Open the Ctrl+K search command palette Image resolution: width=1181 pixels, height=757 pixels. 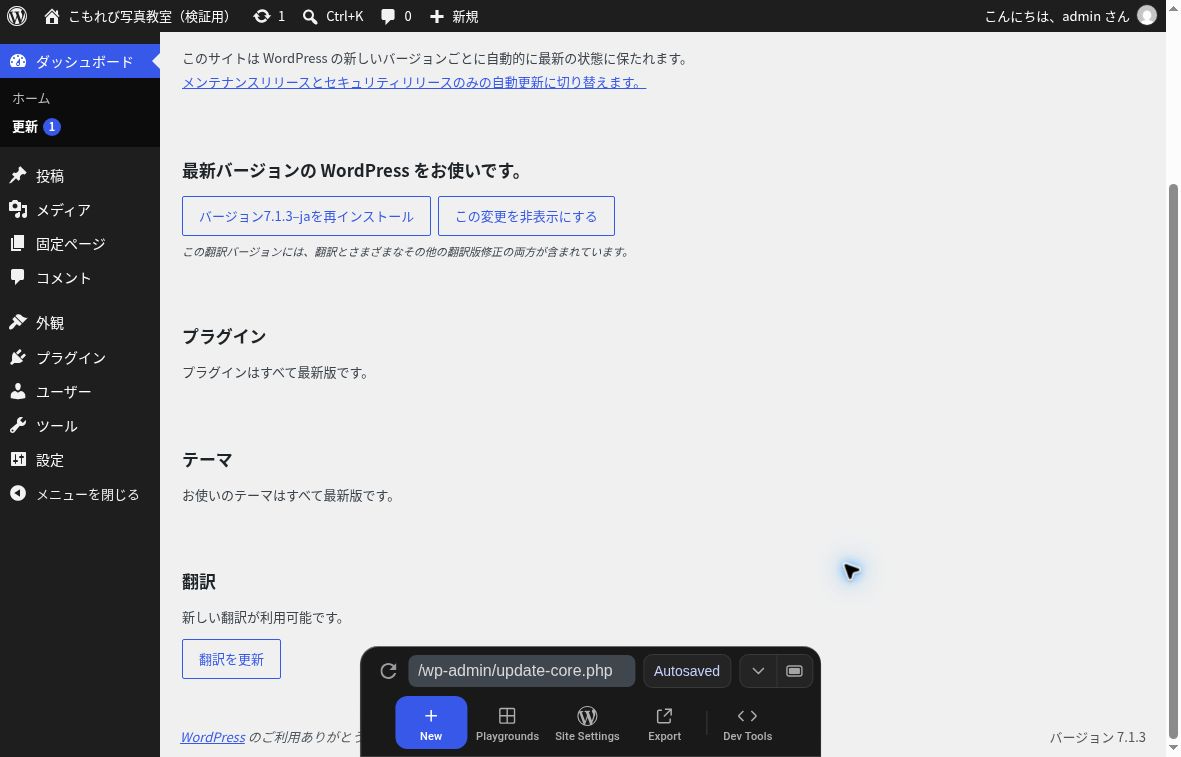(x=333, y=16)
